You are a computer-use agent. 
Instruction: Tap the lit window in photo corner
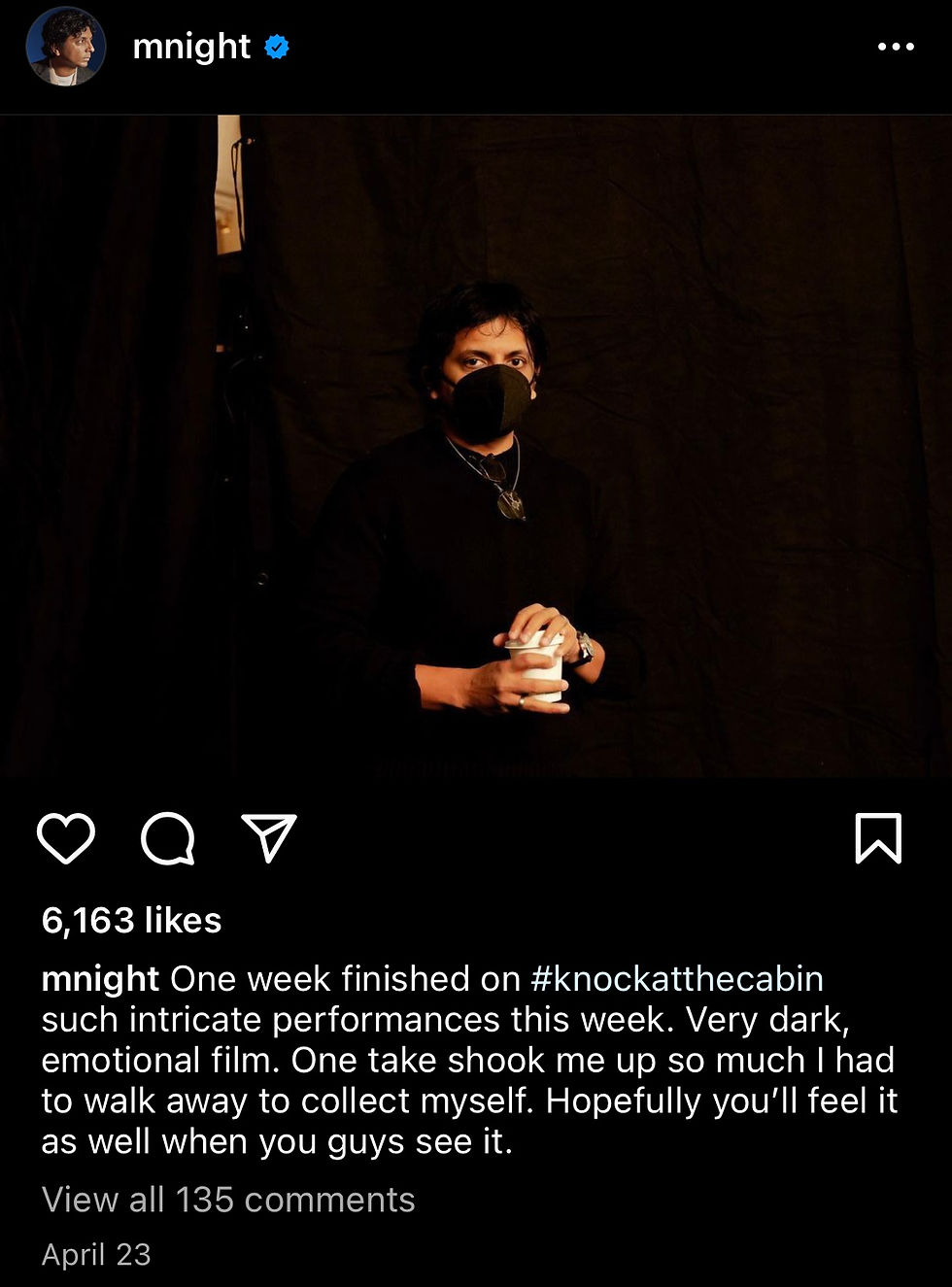pyautogui.click(x=229, y=185)
